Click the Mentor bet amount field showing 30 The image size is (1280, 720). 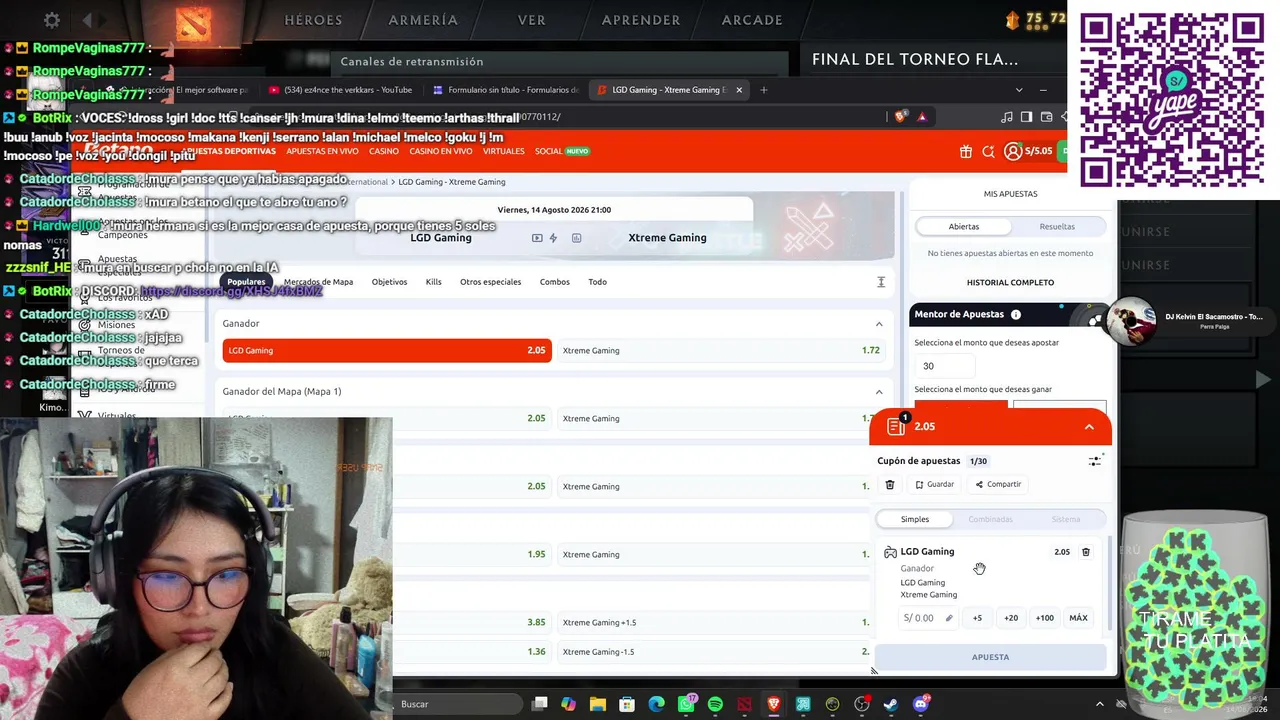coord(943,366)
